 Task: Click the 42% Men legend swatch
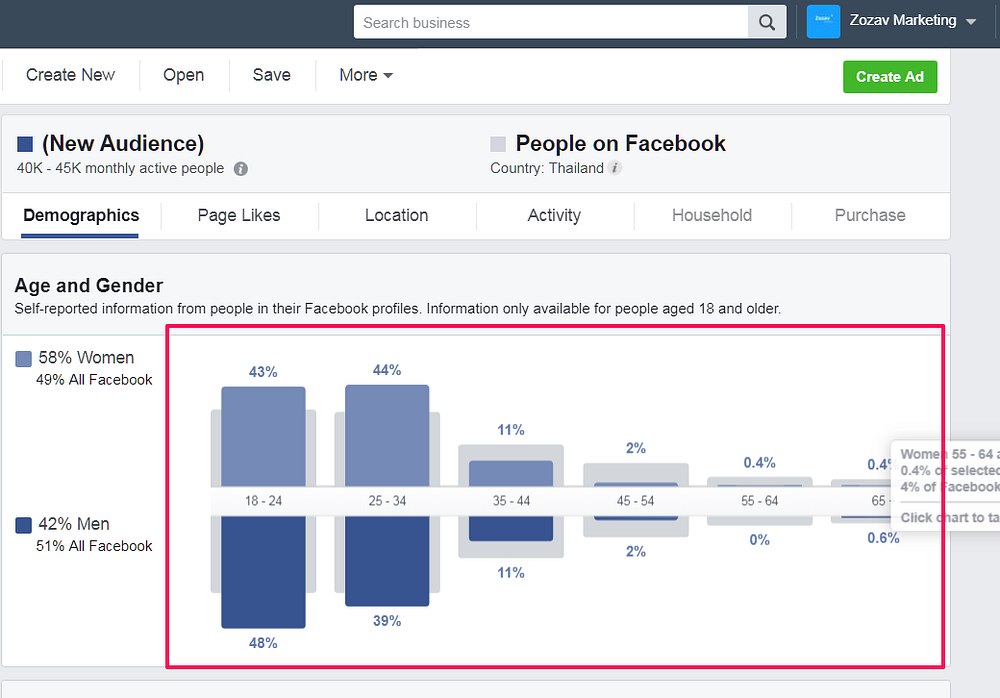click(x=24, y=525)
